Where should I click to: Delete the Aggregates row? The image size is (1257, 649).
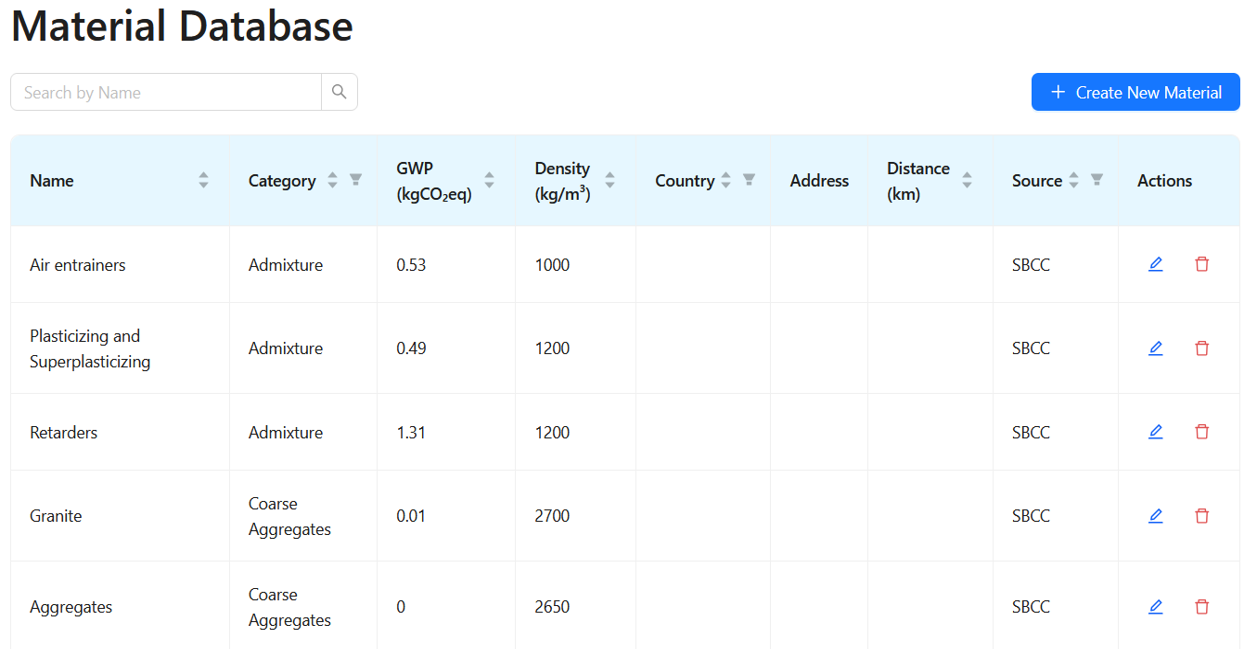coord(1202,607)
